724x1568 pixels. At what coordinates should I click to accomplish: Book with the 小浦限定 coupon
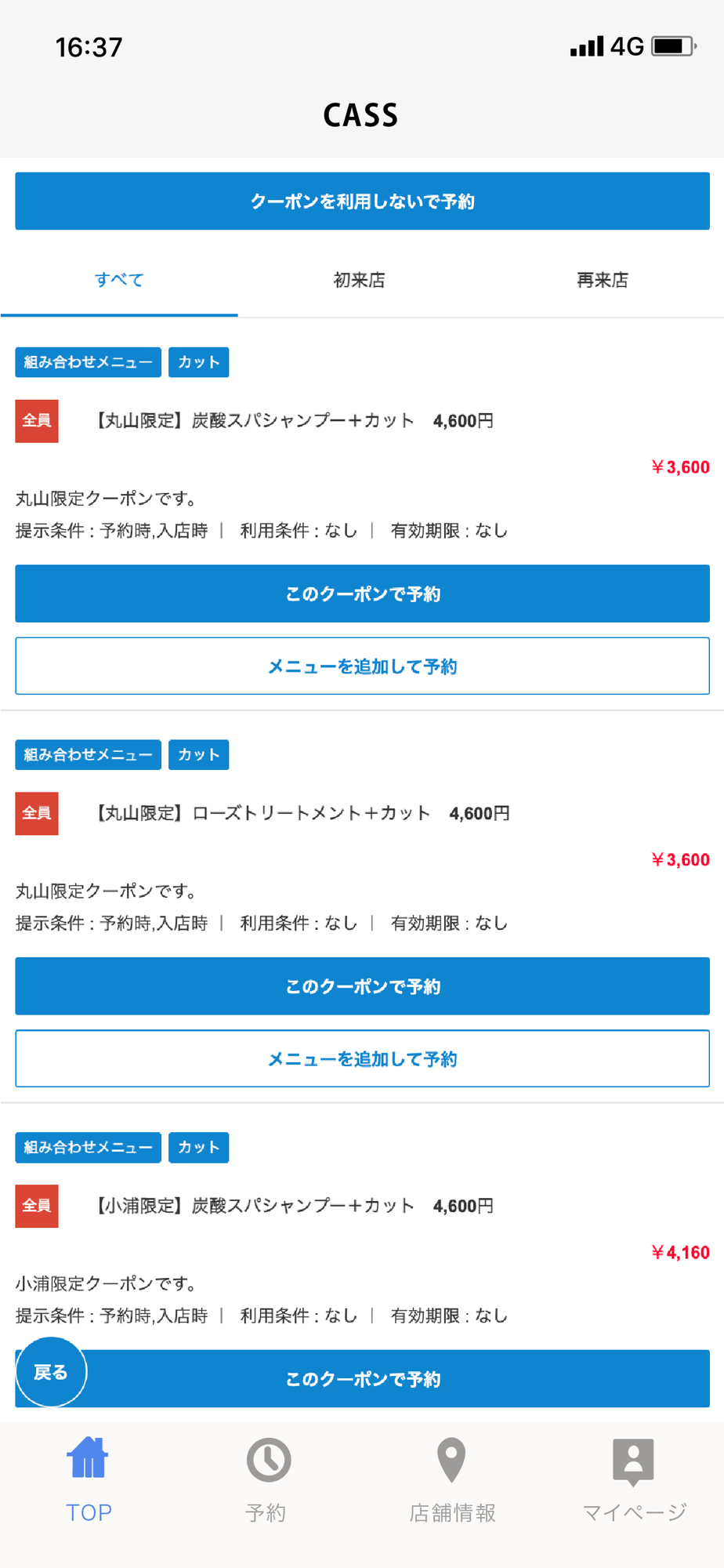362,1378
